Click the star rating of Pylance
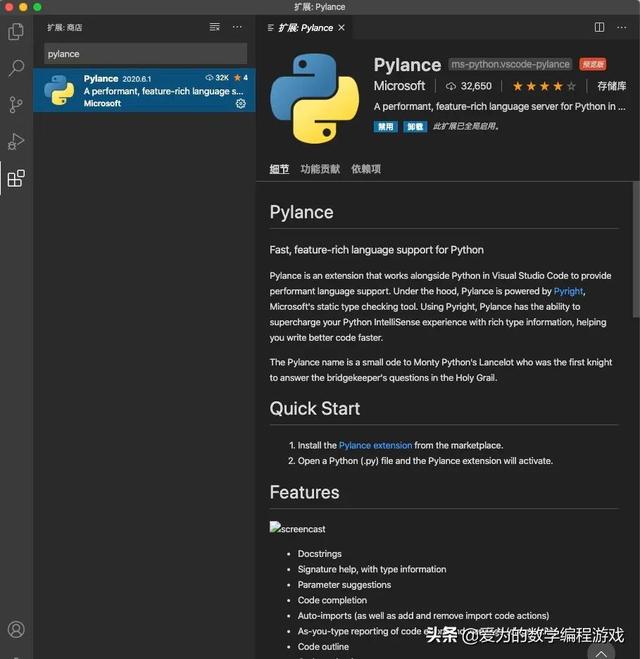This screenshot has width=640, height=659. click(x=544, y=86)
